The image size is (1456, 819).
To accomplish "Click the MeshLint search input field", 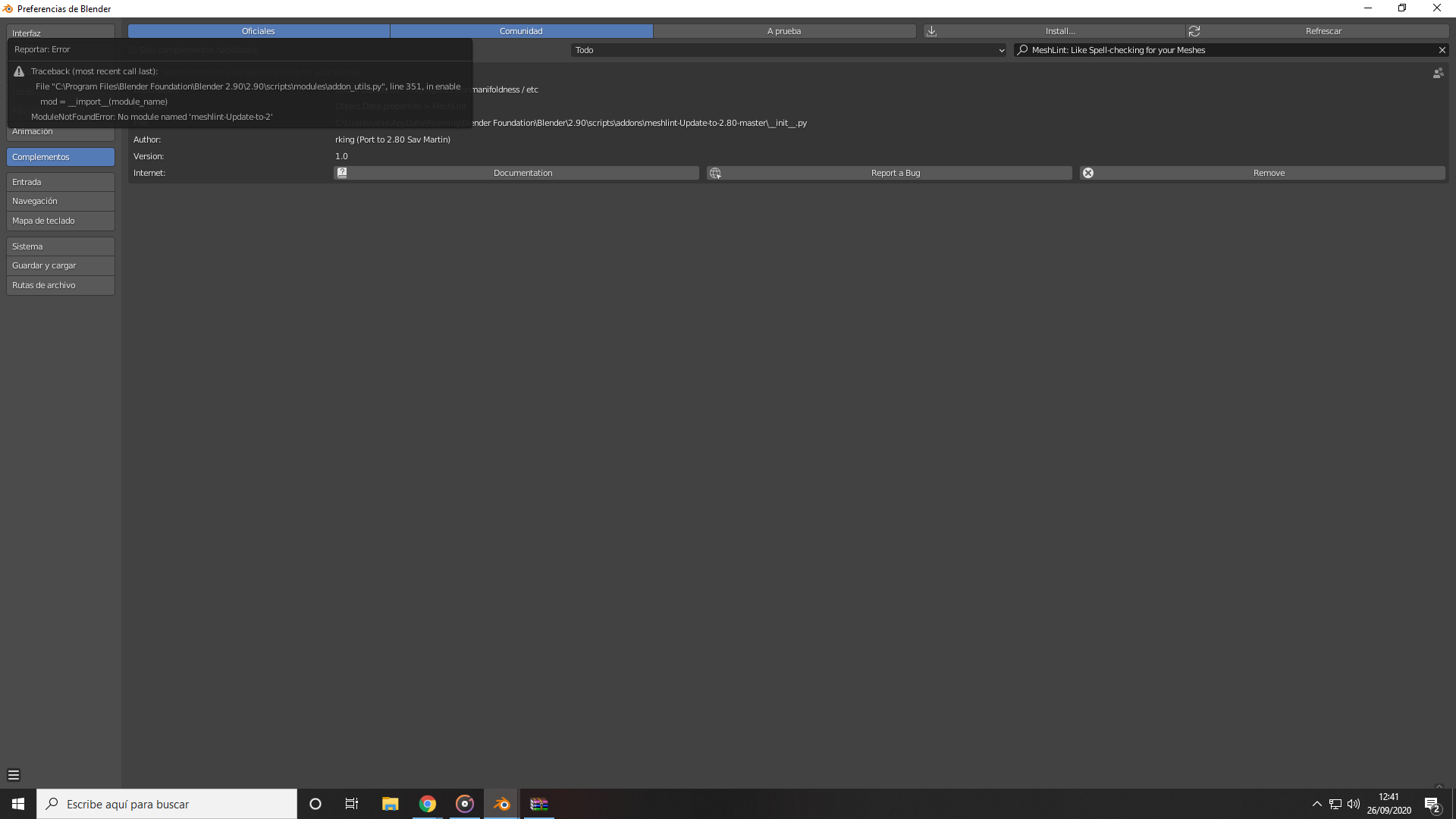I will [1228, 50].
